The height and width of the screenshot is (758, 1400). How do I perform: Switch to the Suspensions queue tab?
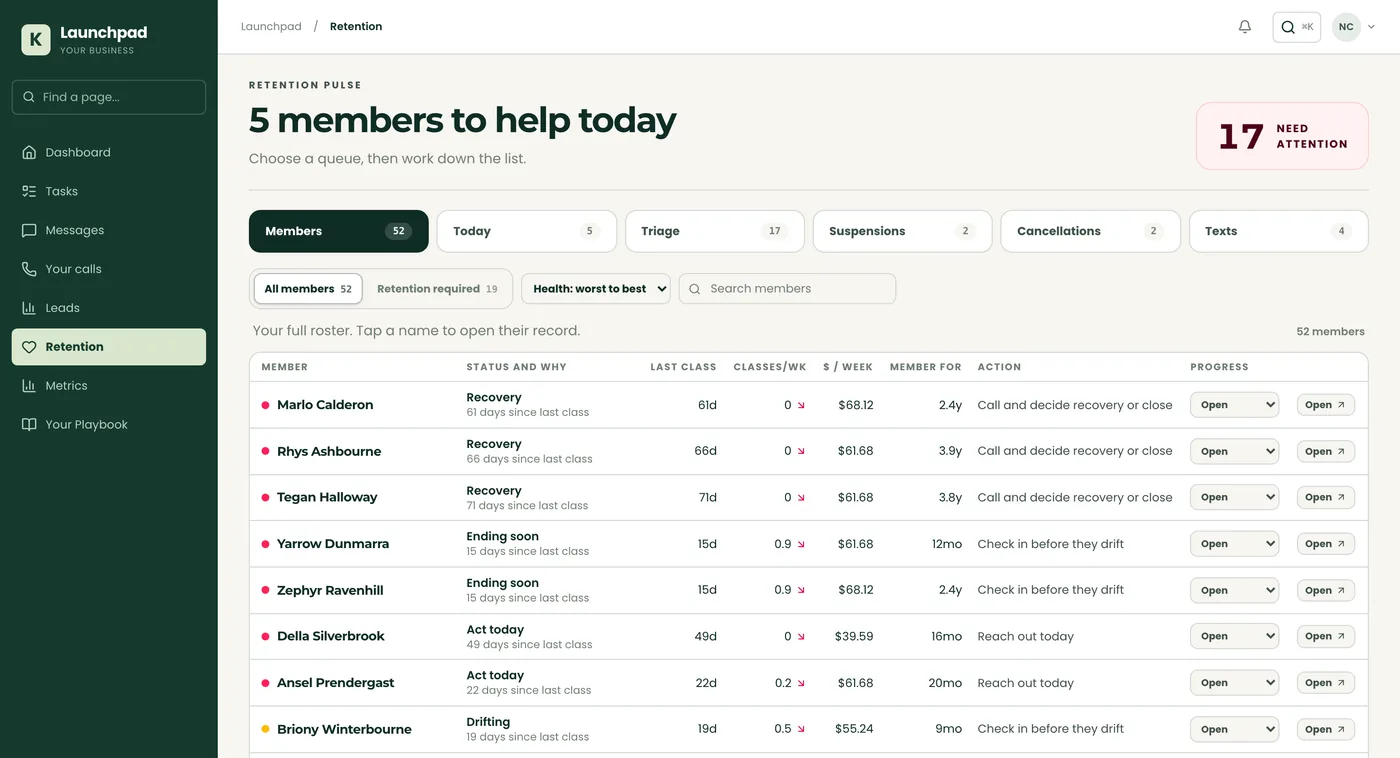903,231
